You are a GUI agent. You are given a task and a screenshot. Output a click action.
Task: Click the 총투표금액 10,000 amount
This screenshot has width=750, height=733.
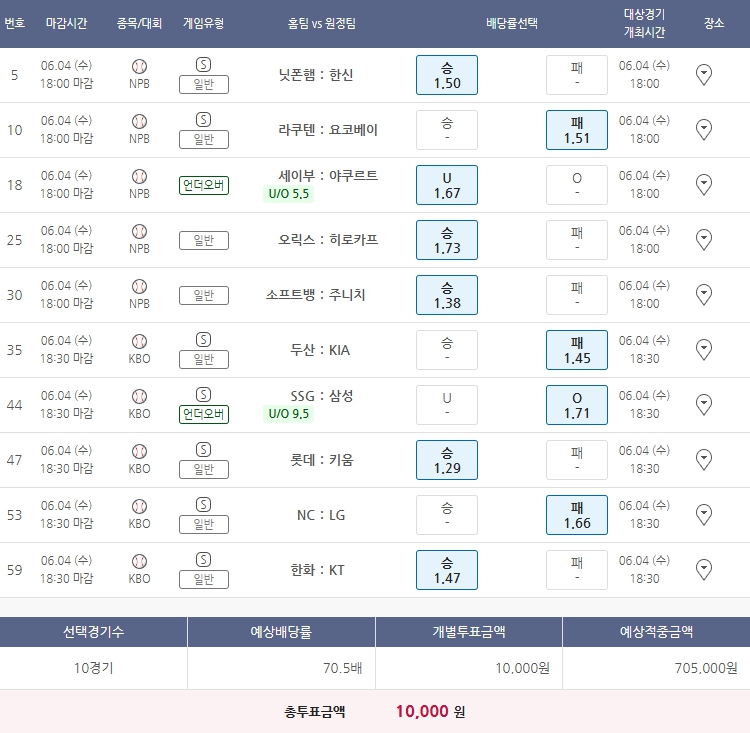[423, 712]
